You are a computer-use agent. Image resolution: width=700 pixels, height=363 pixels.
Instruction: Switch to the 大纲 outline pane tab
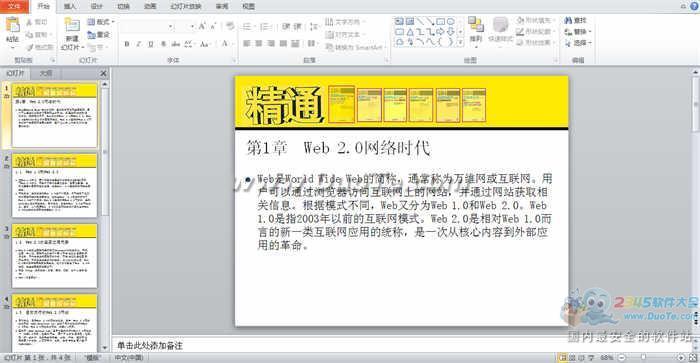(x=46, y=73)
